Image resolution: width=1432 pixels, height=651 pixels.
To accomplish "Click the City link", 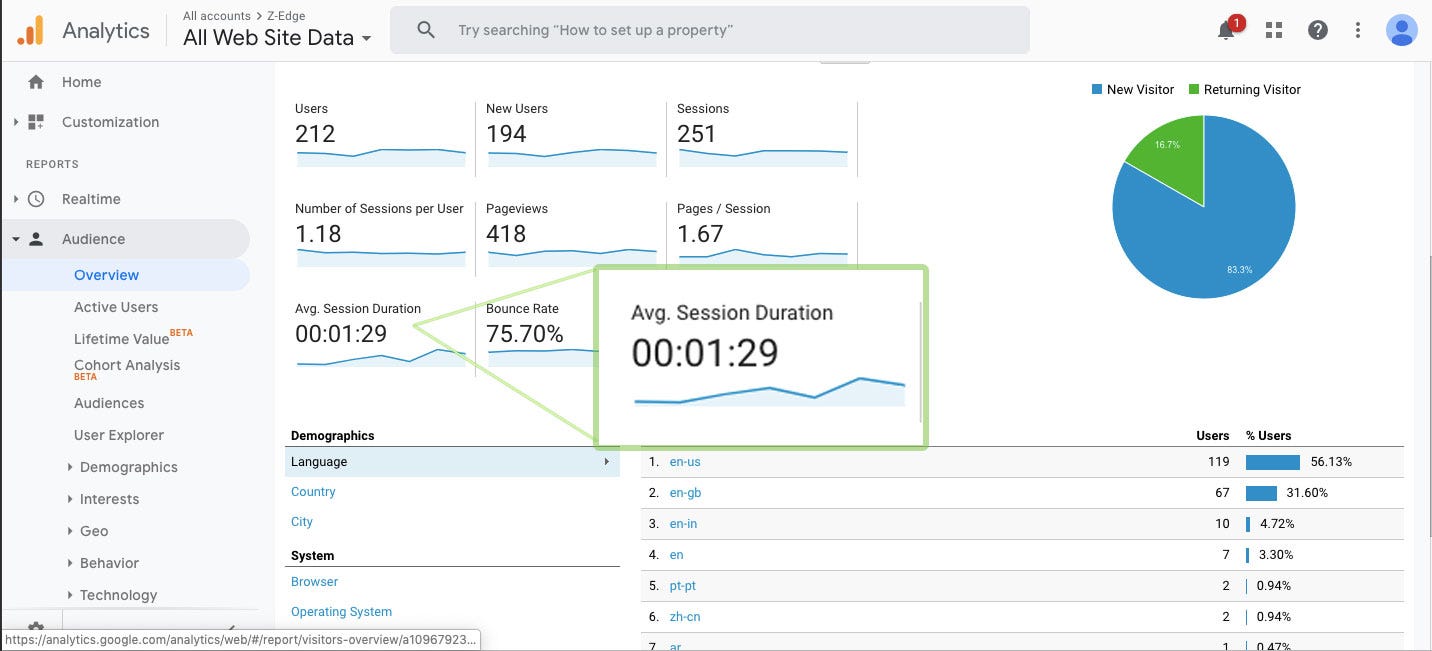I will coord(302,522).
